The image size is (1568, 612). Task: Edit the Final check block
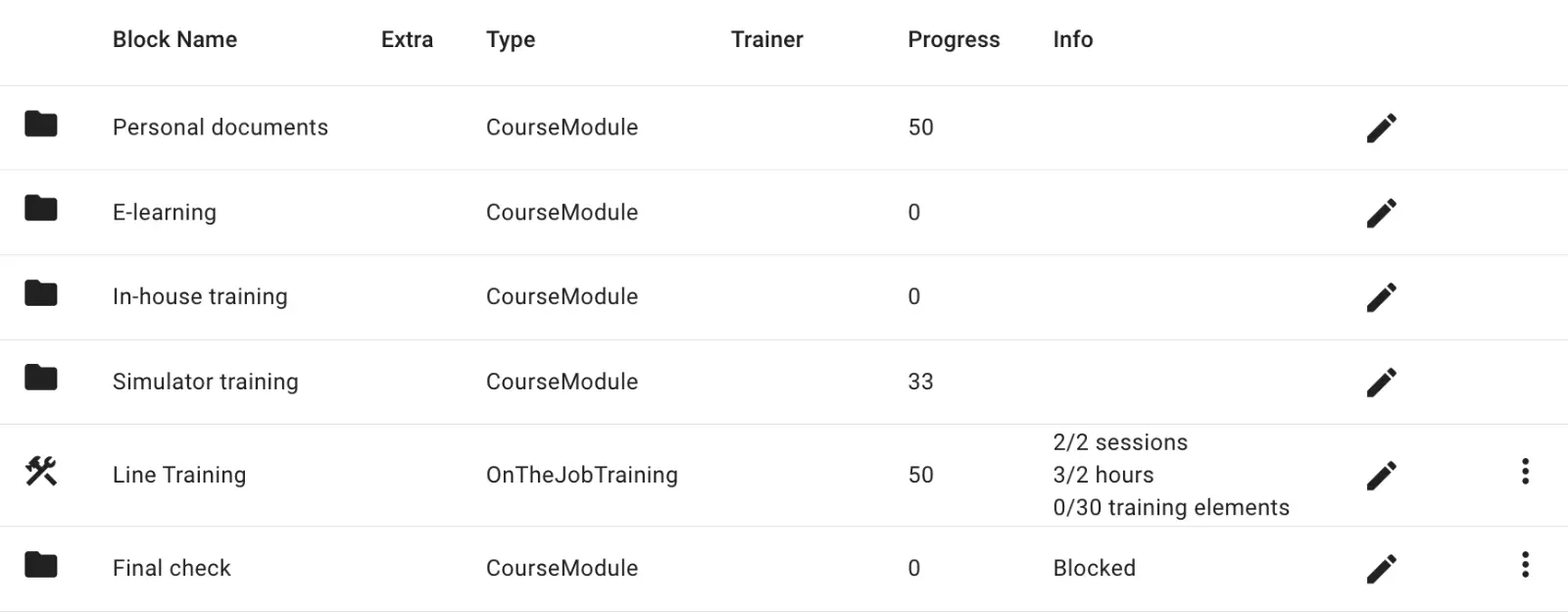1381,569
